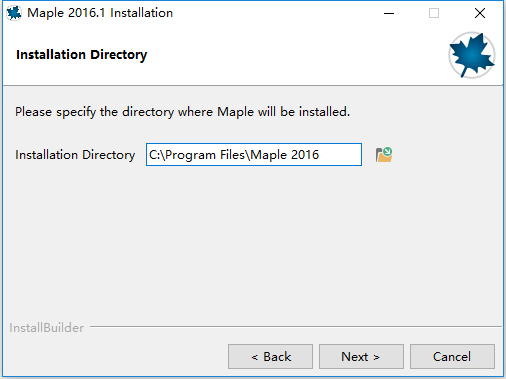Click the small Maple leaf icon in the title bar
506x379 pixels.
click(x=14, y=13)
